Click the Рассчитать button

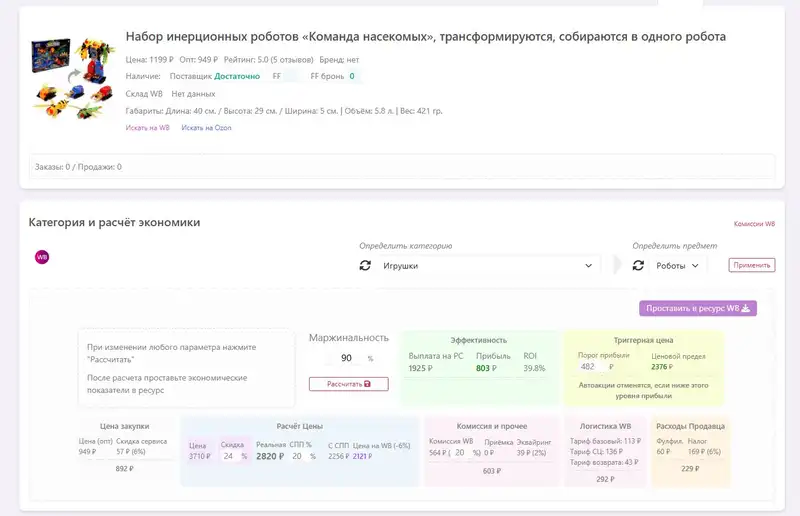(348, 384)
